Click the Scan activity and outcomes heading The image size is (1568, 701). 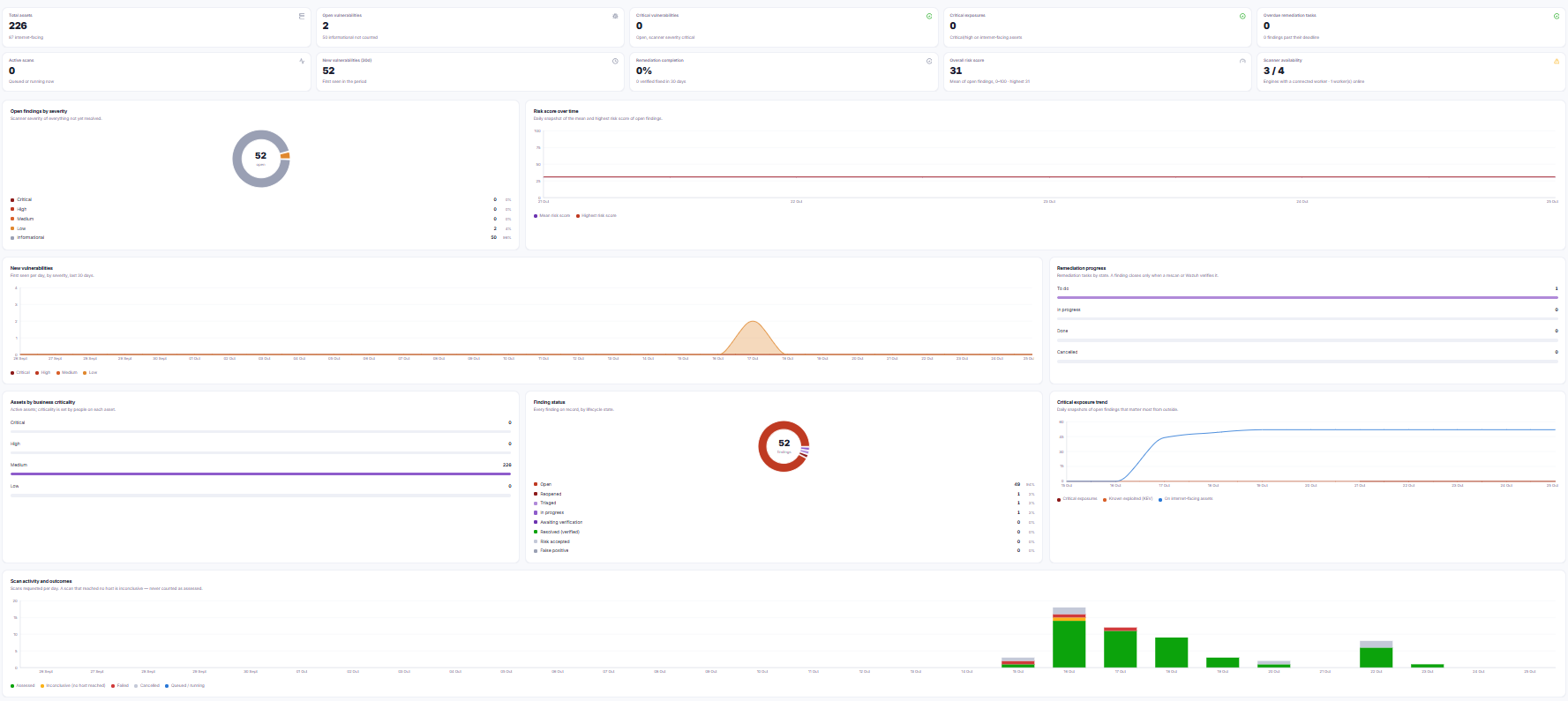(41, 582)
